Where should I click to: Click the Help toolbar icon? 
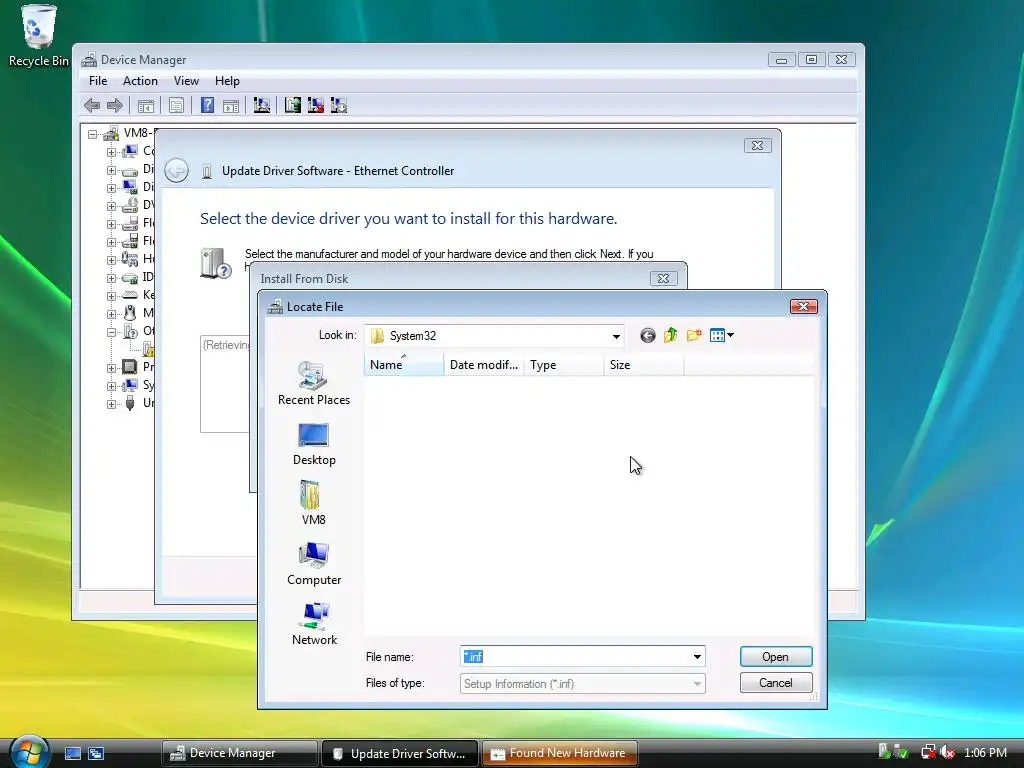pyautogui.click(x=207, y=105)
